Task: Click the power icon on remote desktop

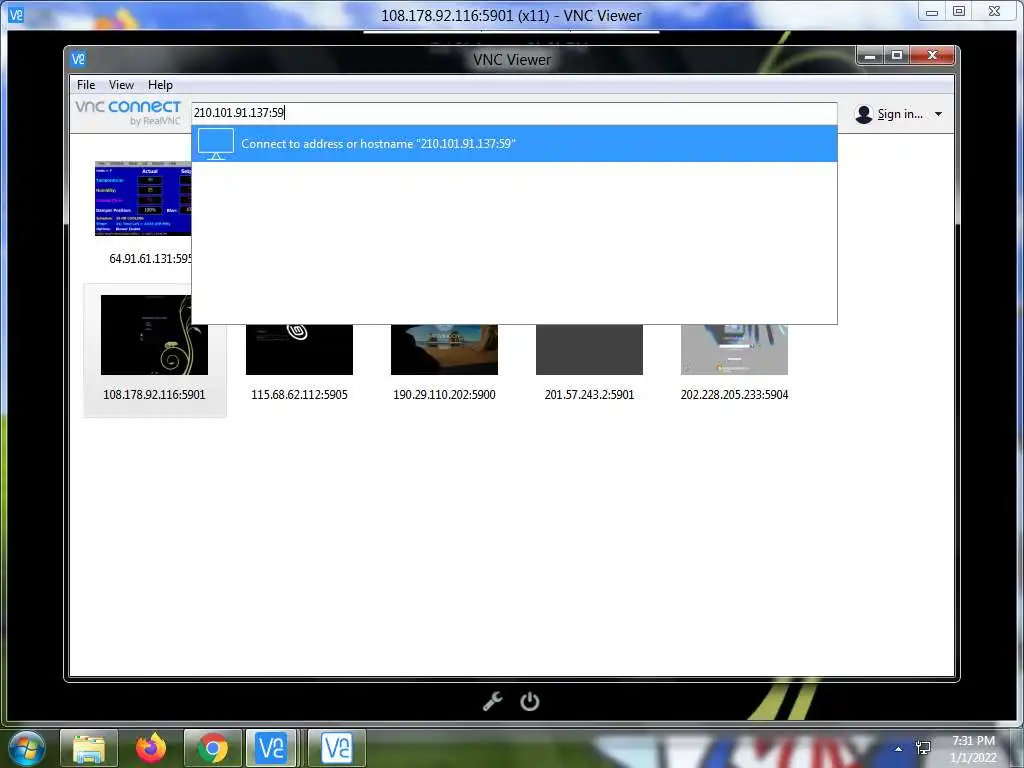Action: [530, 701]
